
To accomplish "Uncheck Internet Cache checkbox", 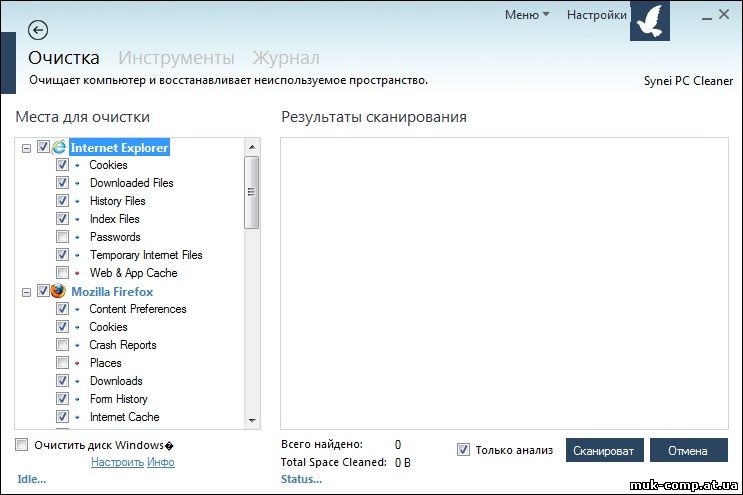I will point(62,416).
